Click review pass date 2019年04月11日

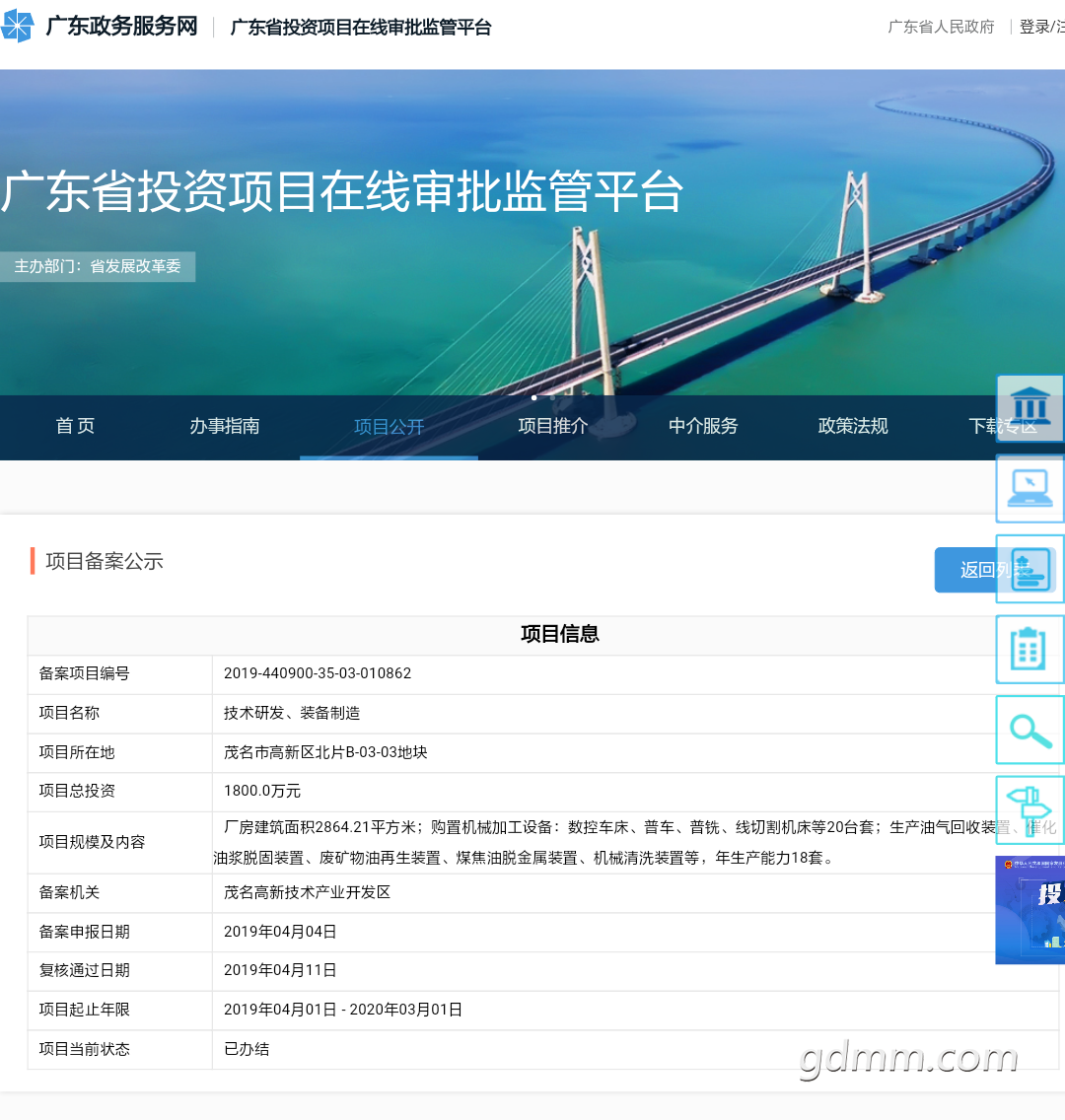click(280, 970)
